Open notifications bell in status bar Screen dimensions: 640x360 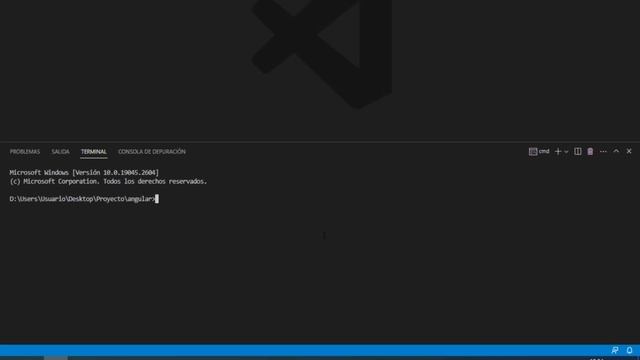[629, 350]
